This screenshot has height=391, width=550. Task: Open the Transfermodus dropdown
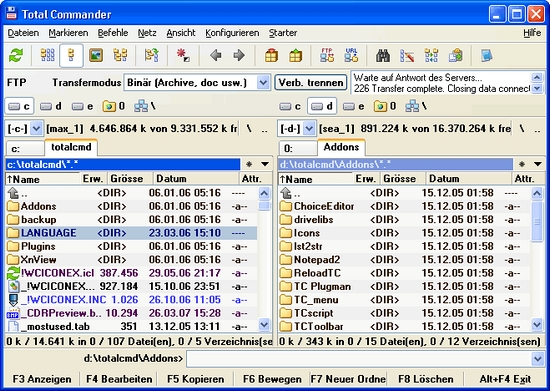[x=263, y=83]
